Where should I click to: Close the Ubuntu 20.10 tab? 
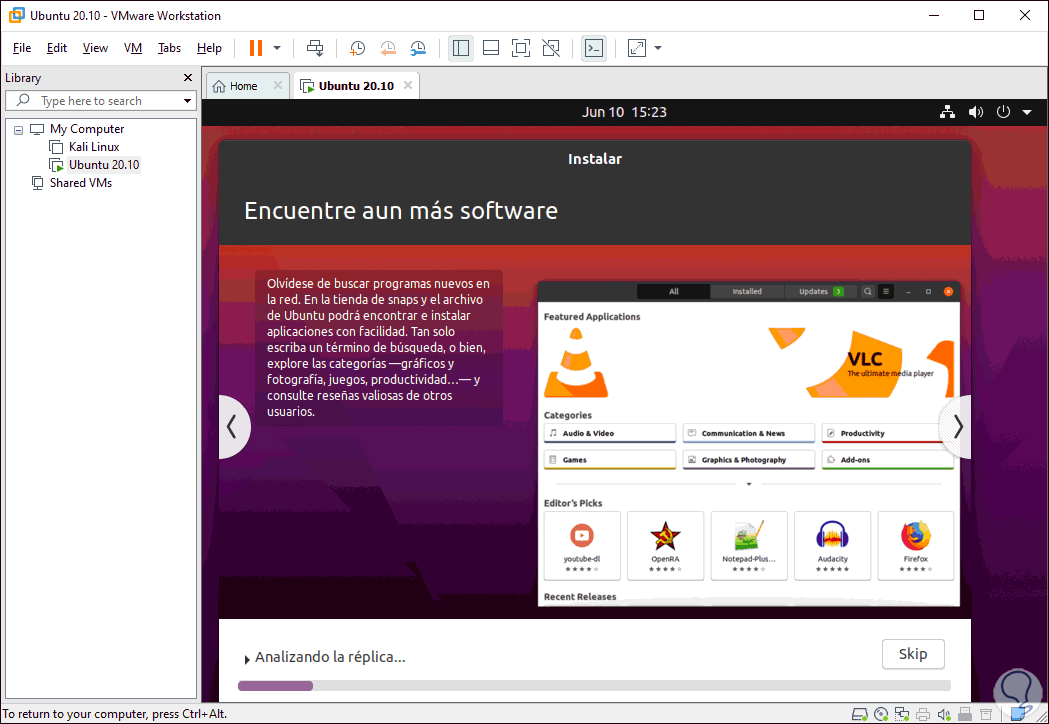tap(408, 85)
